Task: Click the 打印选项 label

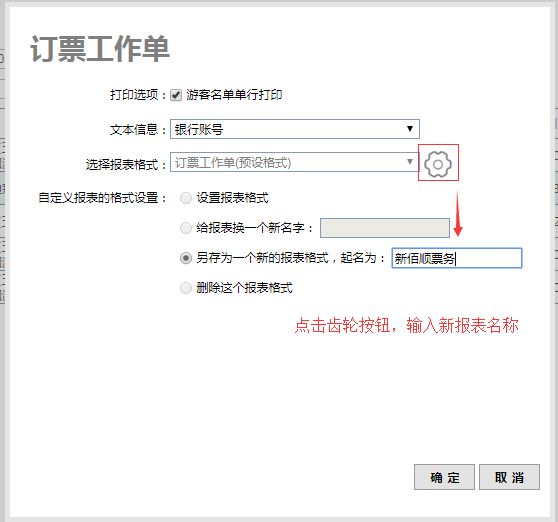Action: click(134, 95)
